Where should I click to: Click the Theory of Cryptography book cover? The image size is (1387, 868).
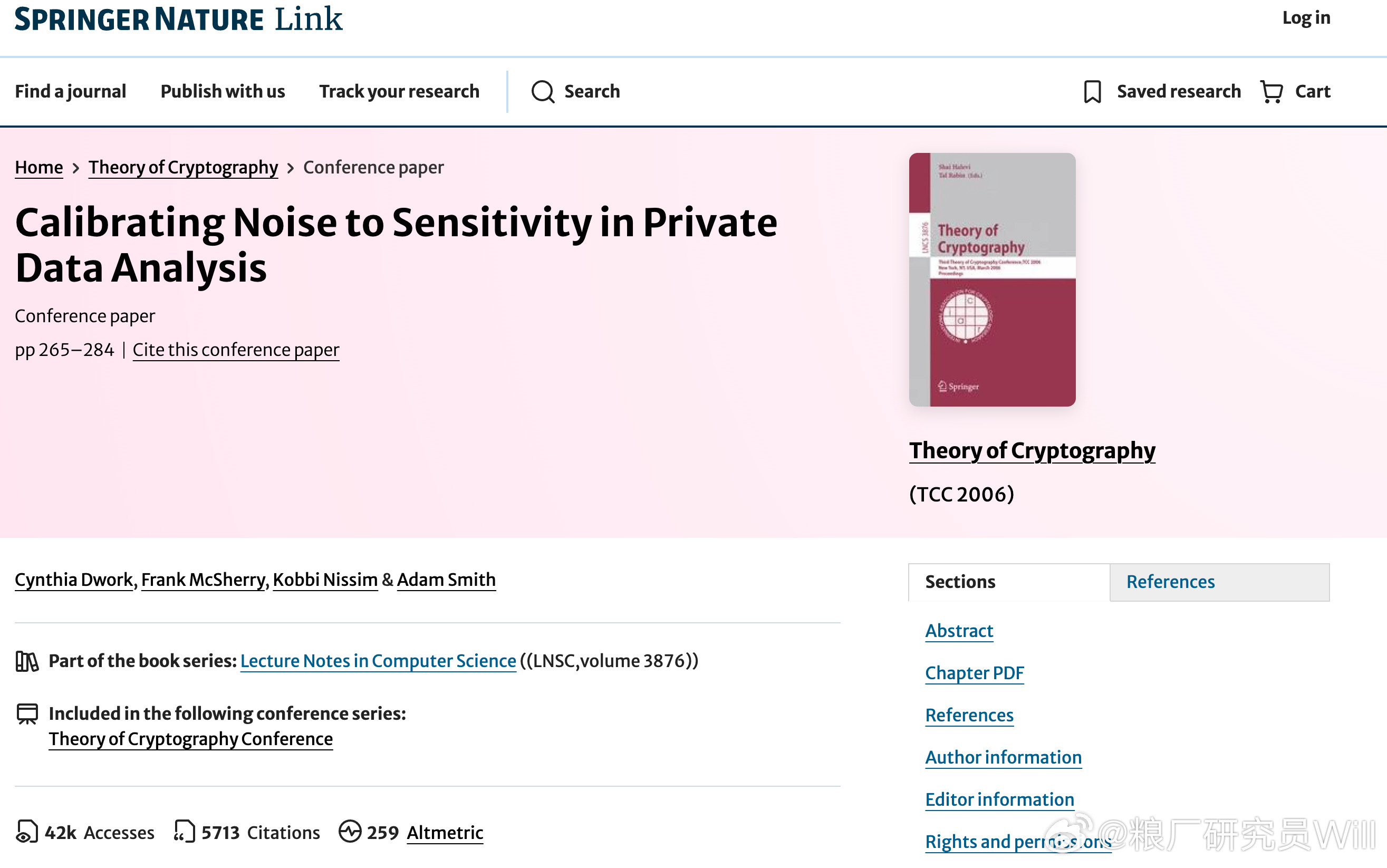pyautogui.click(x=992, y=279)
